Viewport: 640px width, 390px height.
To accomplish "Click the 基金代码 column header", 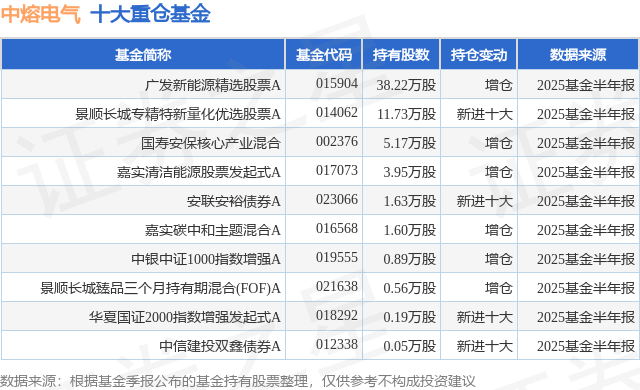I will coord(324,55).
